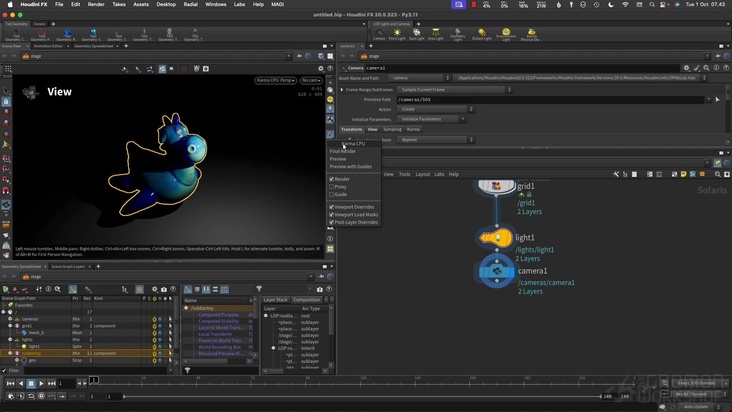Select the camera1 node in network
Viewport: 732px width, 412px height.
click(x=497, y=271)
